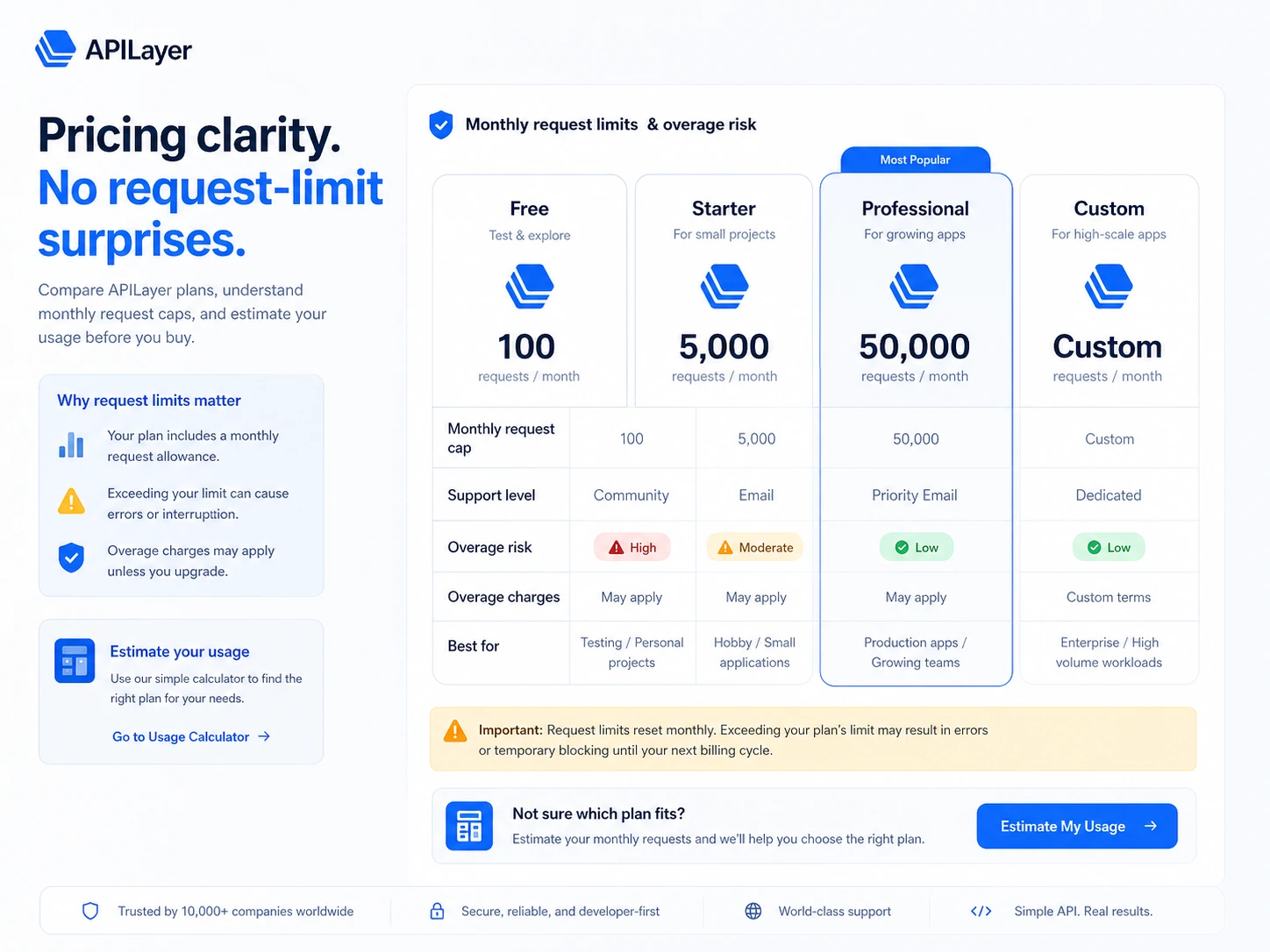Click the Not sure which plan fits heading
Viewport: 1270px width, 952px height.
(x=599, y=813)
